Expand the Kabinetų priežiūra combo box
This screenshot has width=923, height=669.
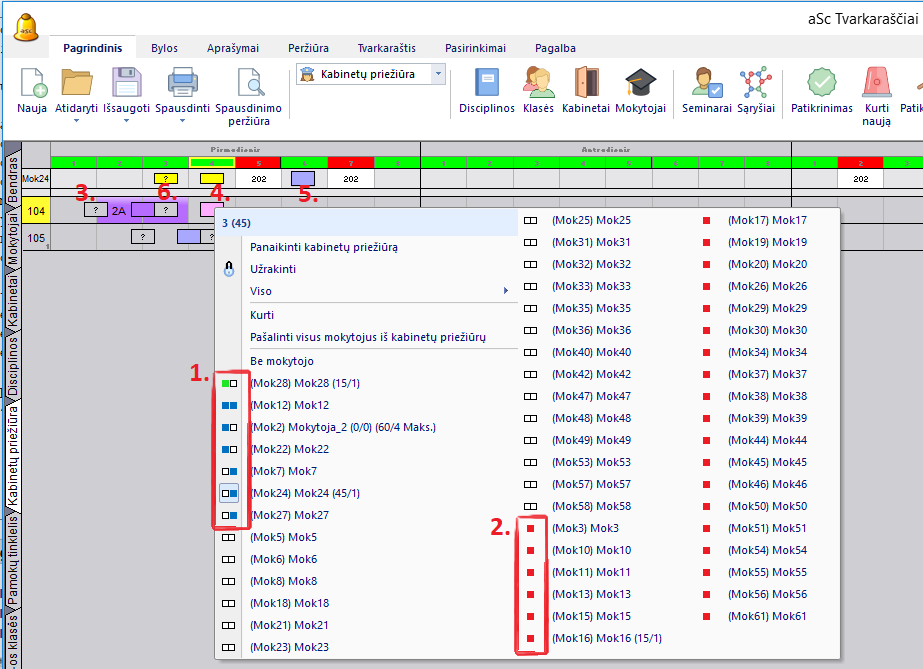click(x=437, y=74)
